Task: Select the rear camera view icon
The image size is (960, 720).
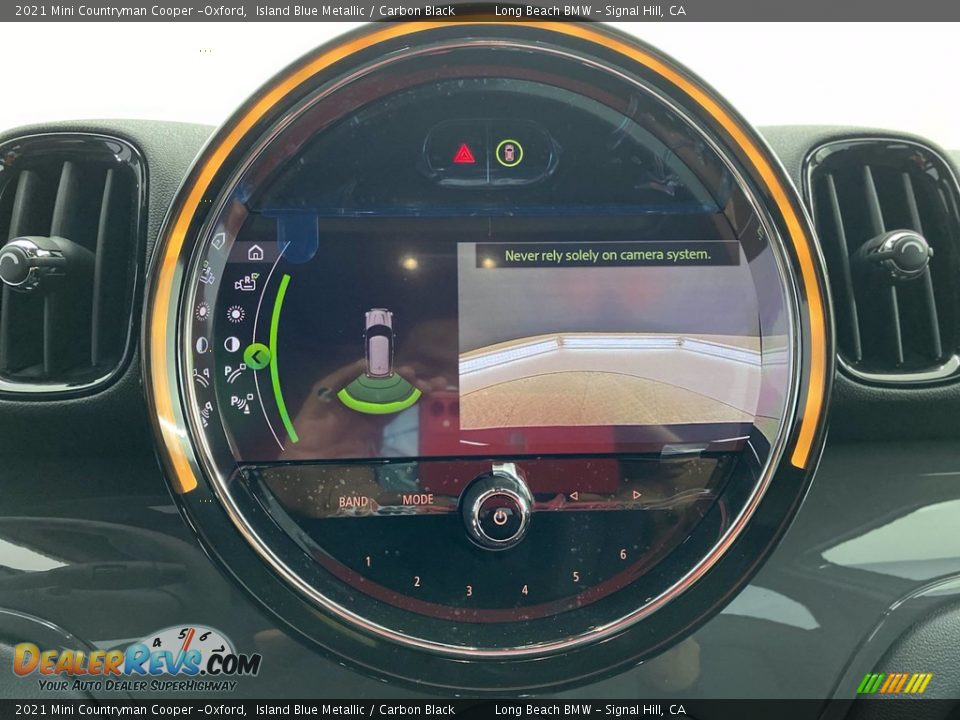Action: click(246, 282)
